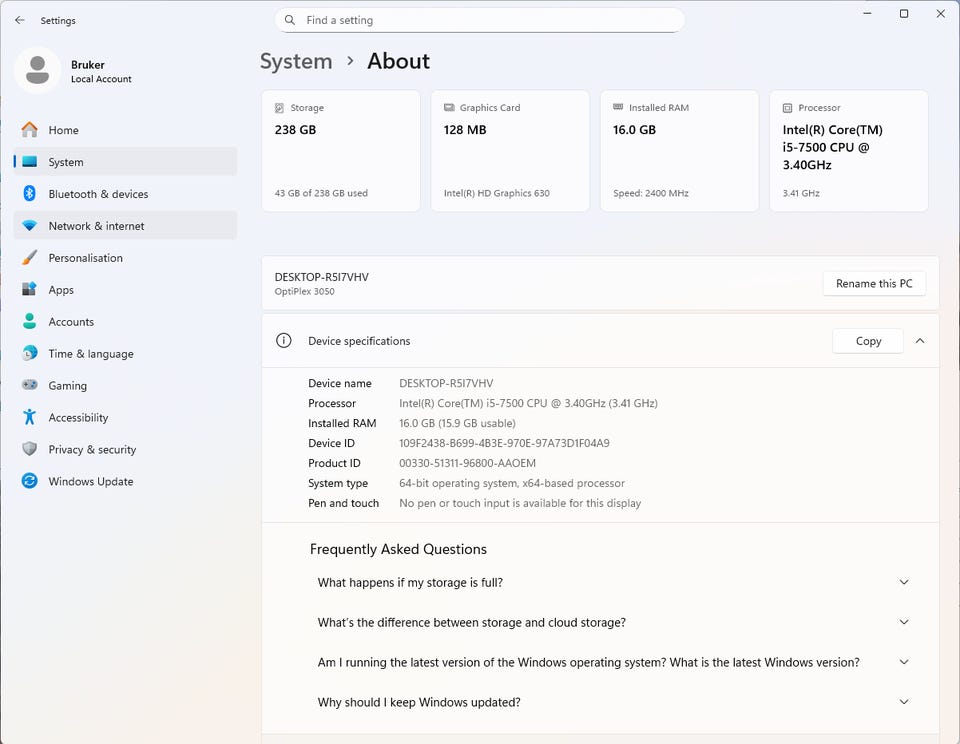
Task: Select the Network & internet Wi-Fi icon
Action: tap(29, 226)
